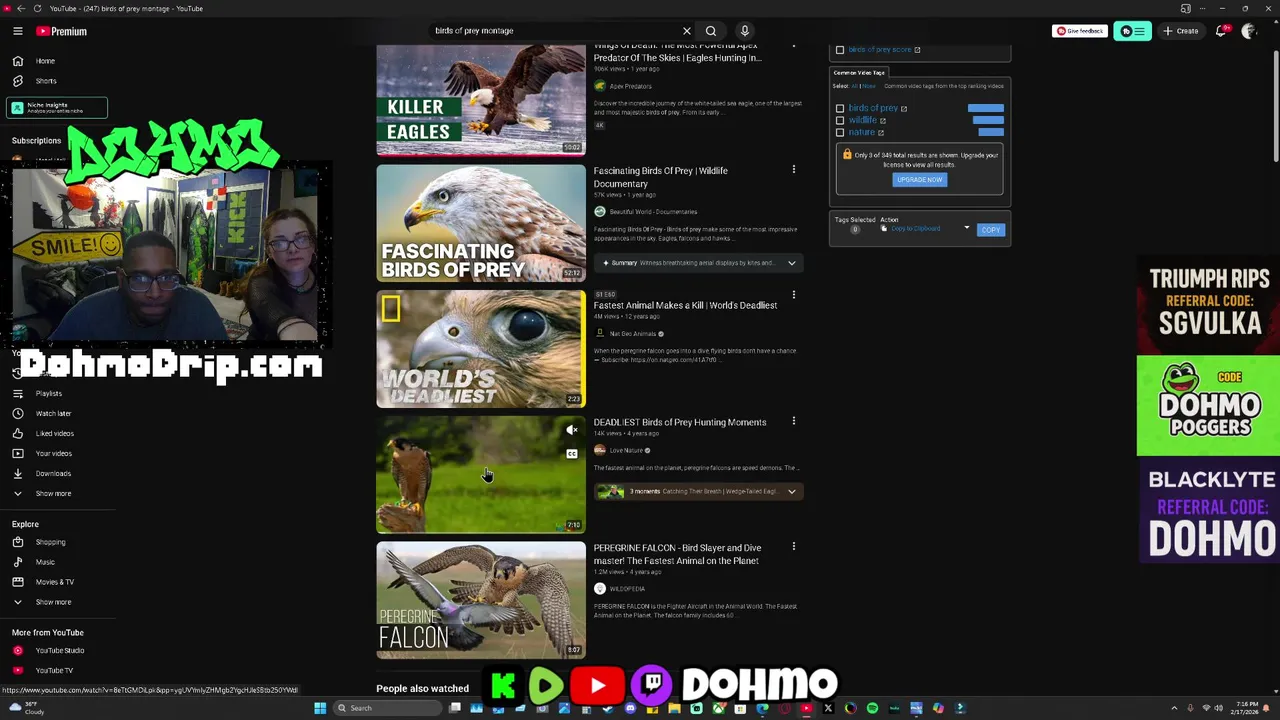Open the WILDOPEDIA channel
The width and height of the screenshot is (1280, 720).
point(627,589)
